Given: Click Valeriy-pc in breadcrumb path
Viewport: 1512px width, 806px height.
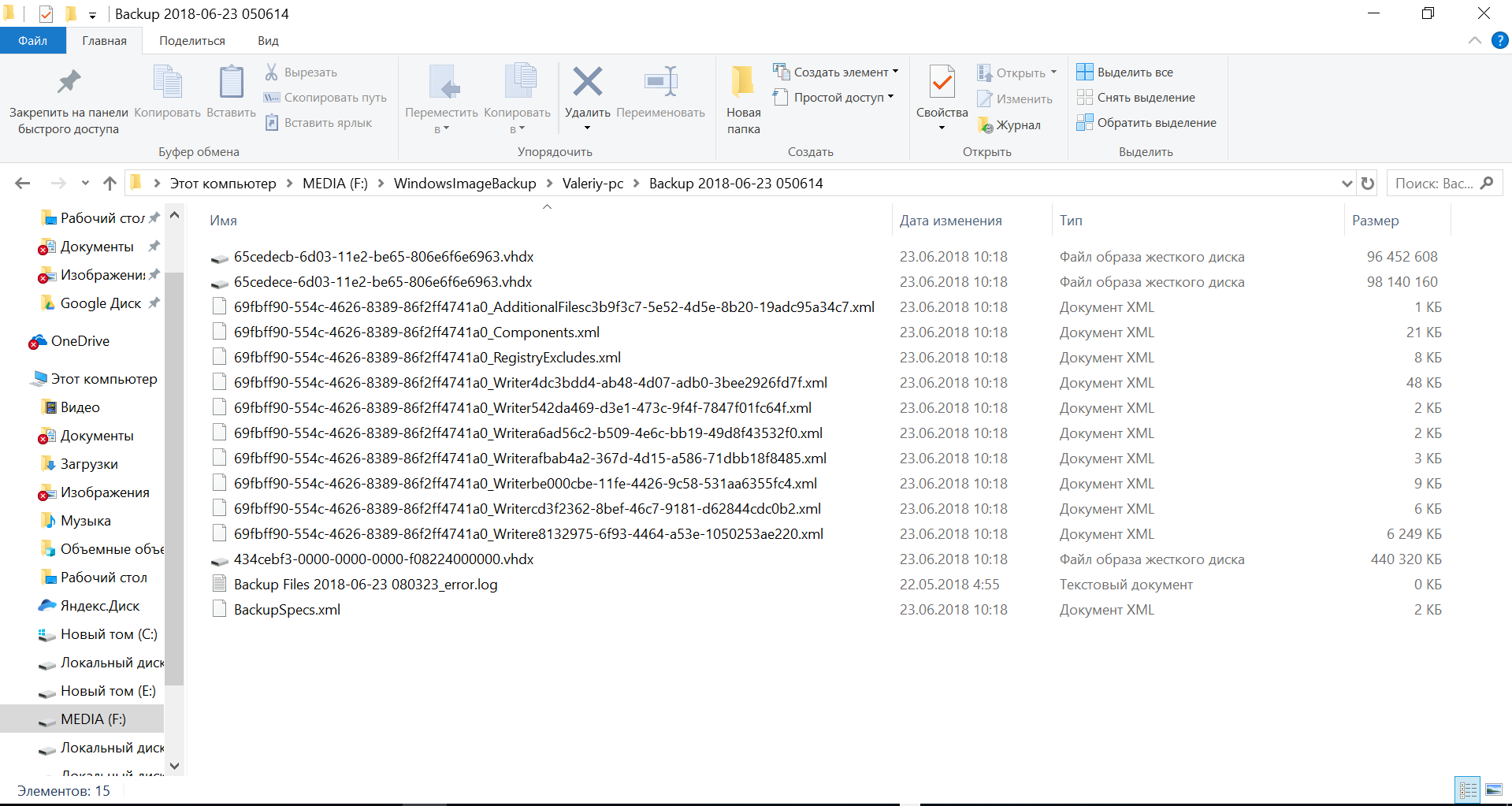Looking at the screenshot, I should click(x=593, y=184).
